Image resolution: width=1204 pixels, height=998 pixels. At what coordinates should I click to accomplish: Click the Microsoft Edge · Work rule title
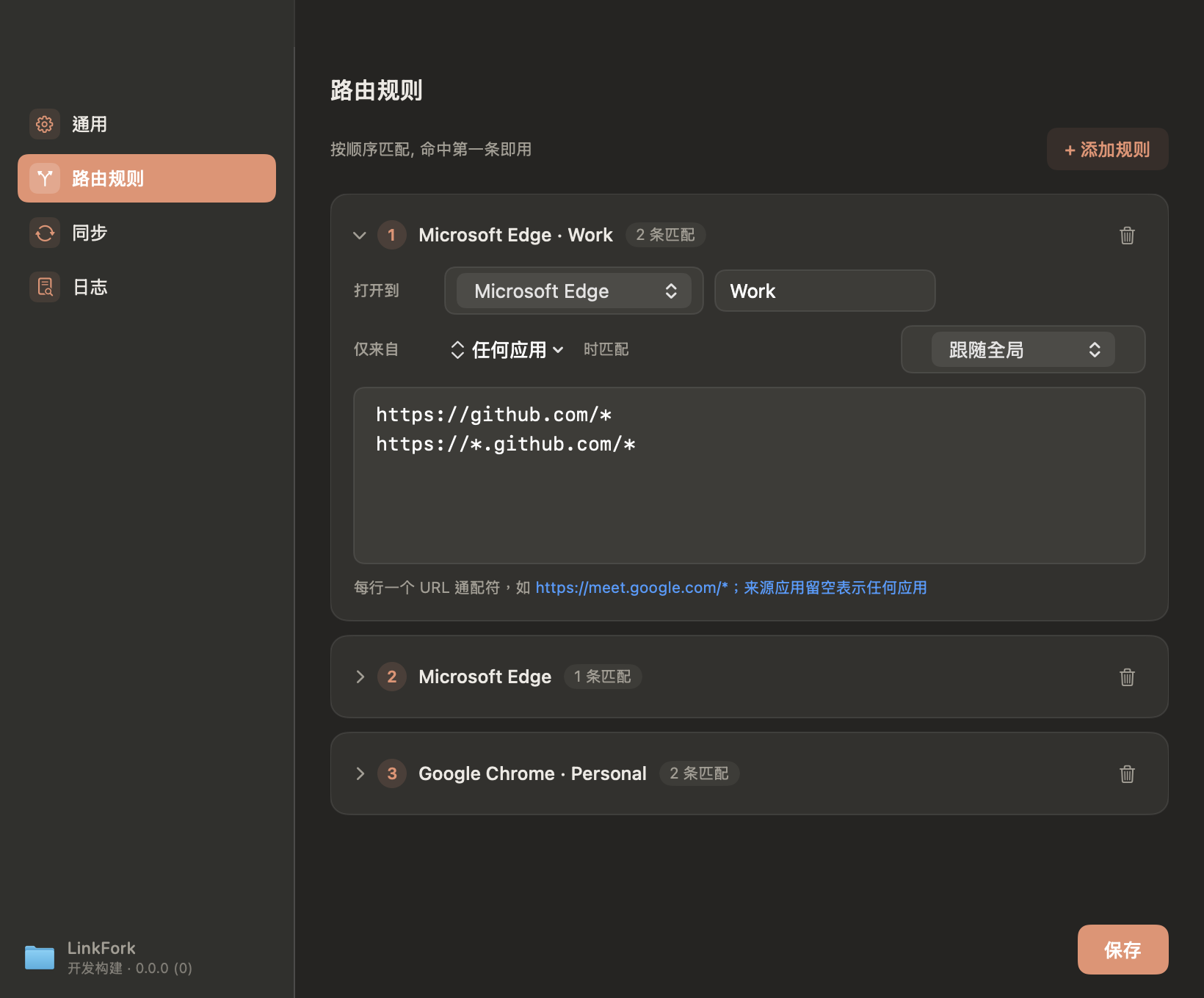click(515, 235)
